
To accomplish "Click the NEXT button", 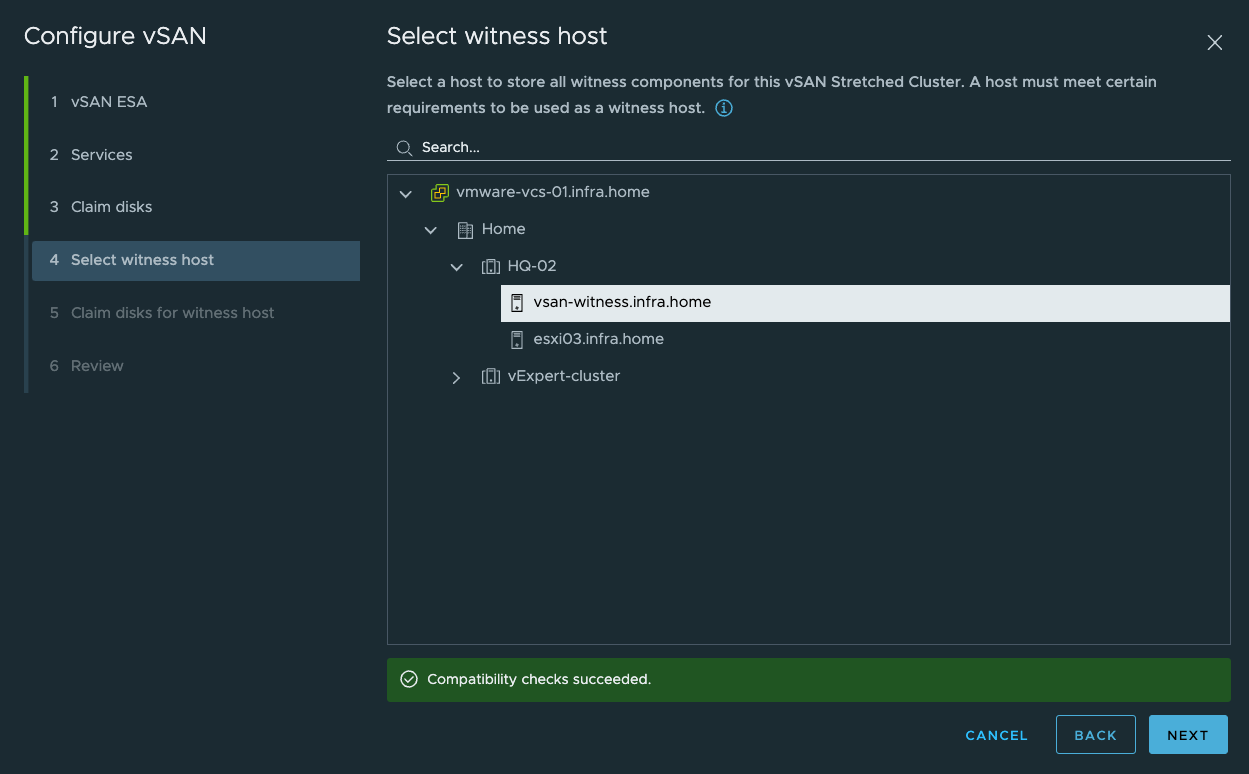I will [x=1188, y=734].
